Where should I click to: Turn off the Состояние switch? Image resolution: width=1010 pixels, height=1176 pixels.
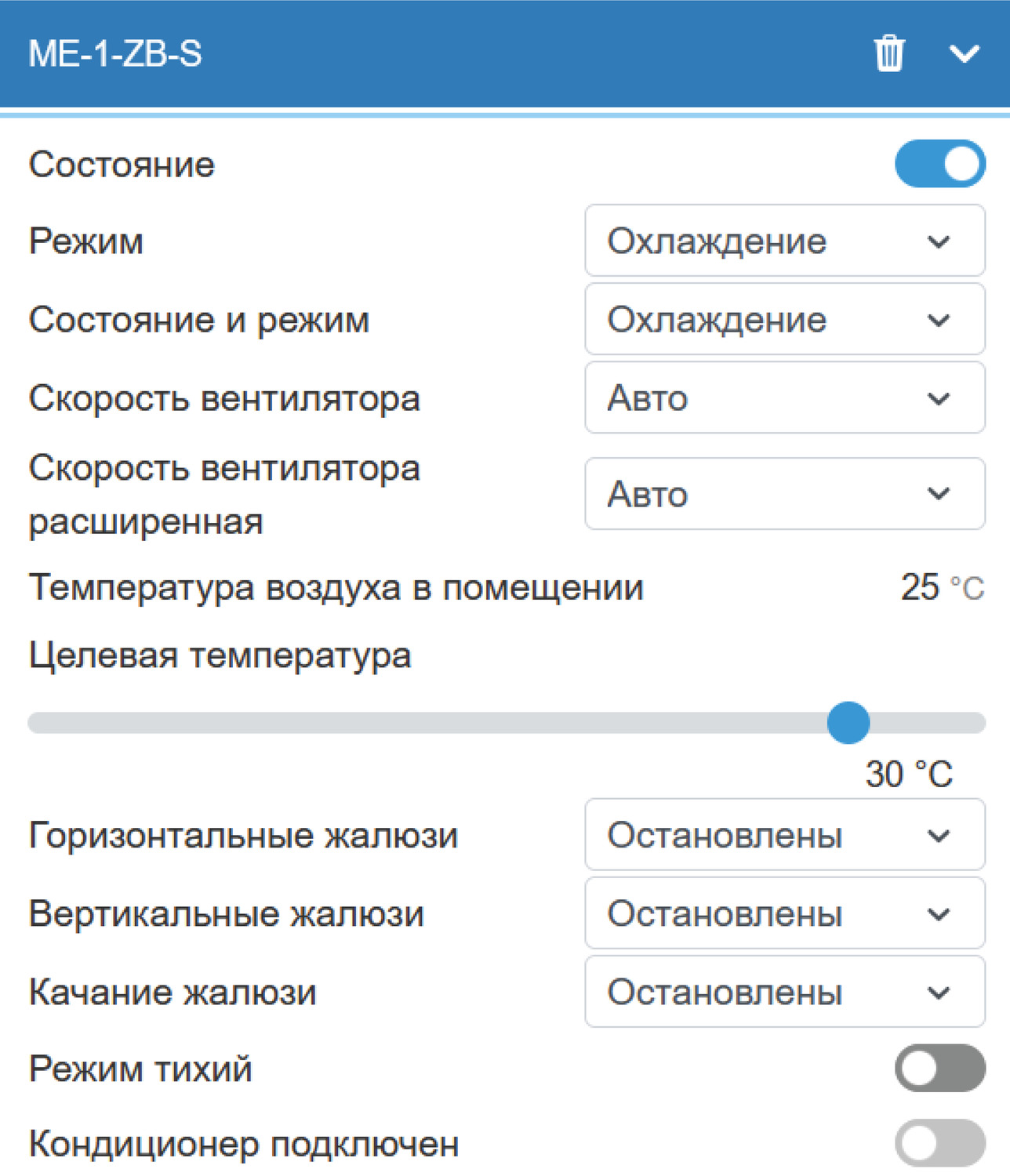click(x=939, y=164)
